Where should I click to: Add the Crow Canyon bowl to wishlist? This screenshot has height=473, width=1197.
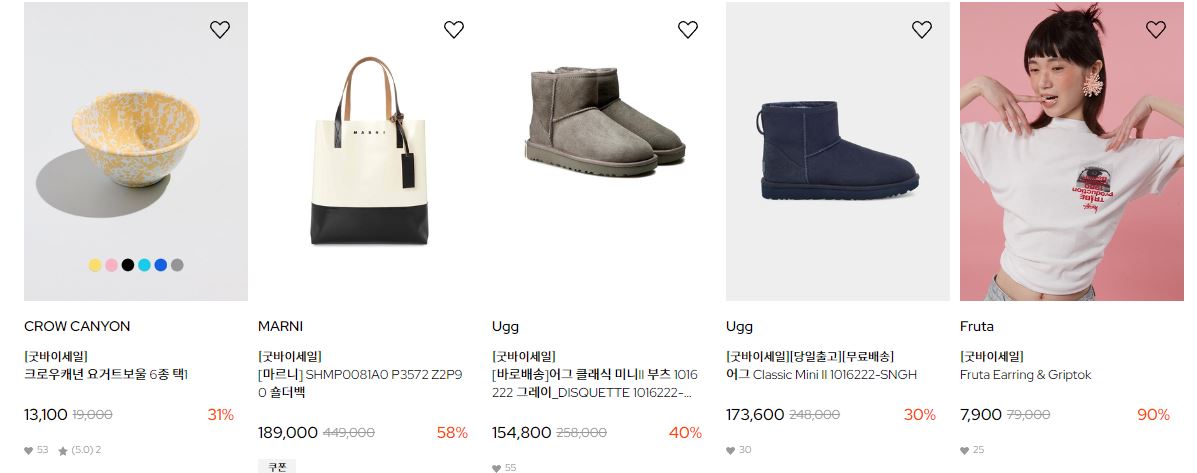click(x=220, y=30)
